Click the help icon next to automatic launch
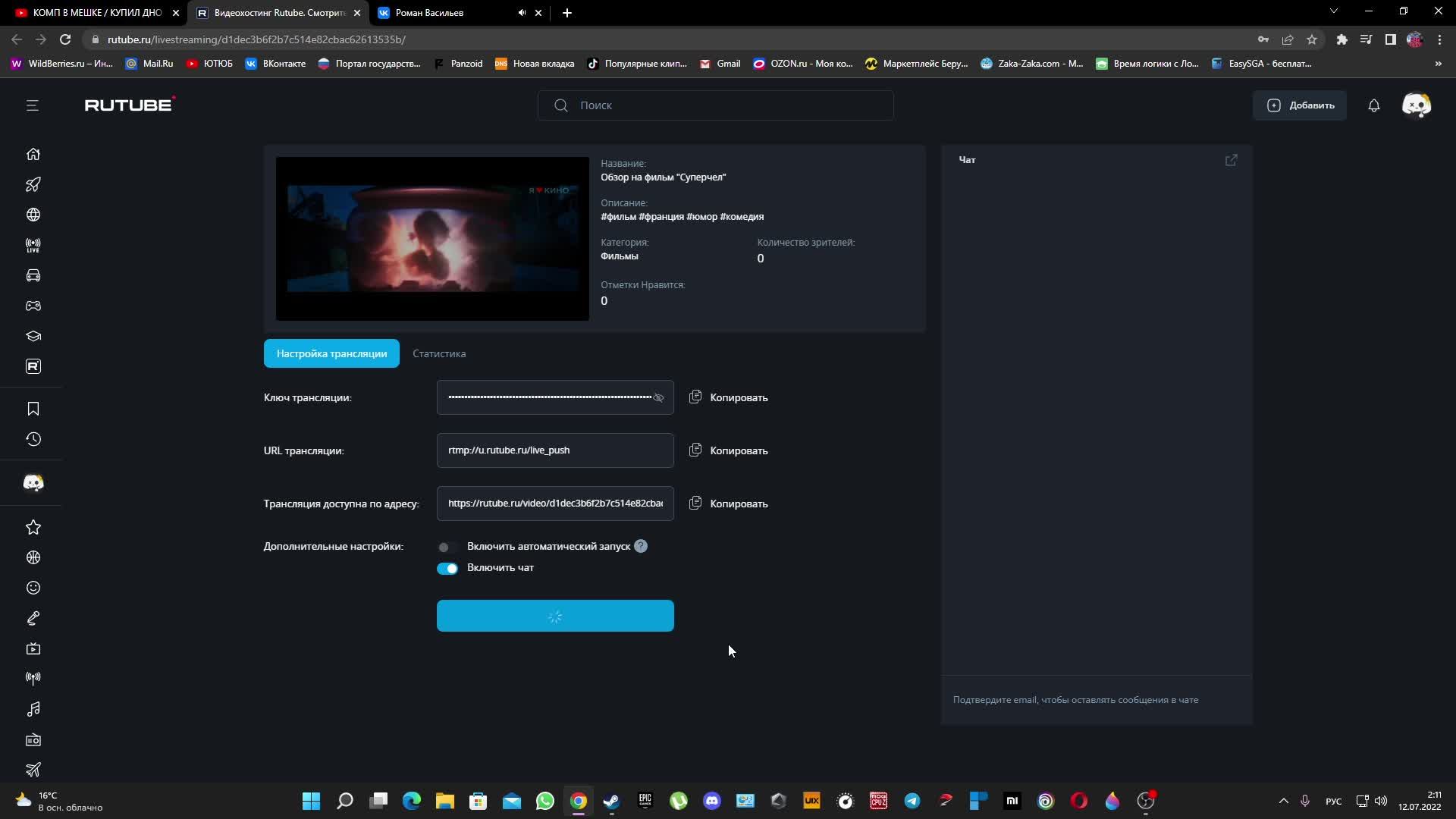Screen dimensions: 1456x819 (x=641, y=546)
